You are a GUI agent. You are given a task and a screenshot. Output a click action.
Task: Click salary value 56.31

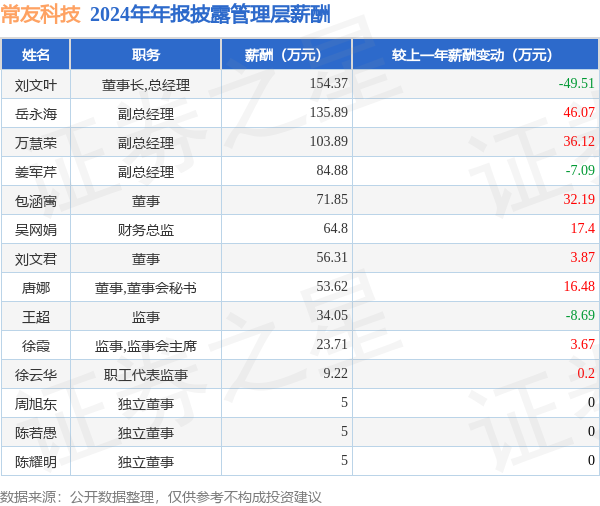tap(332, 257)
